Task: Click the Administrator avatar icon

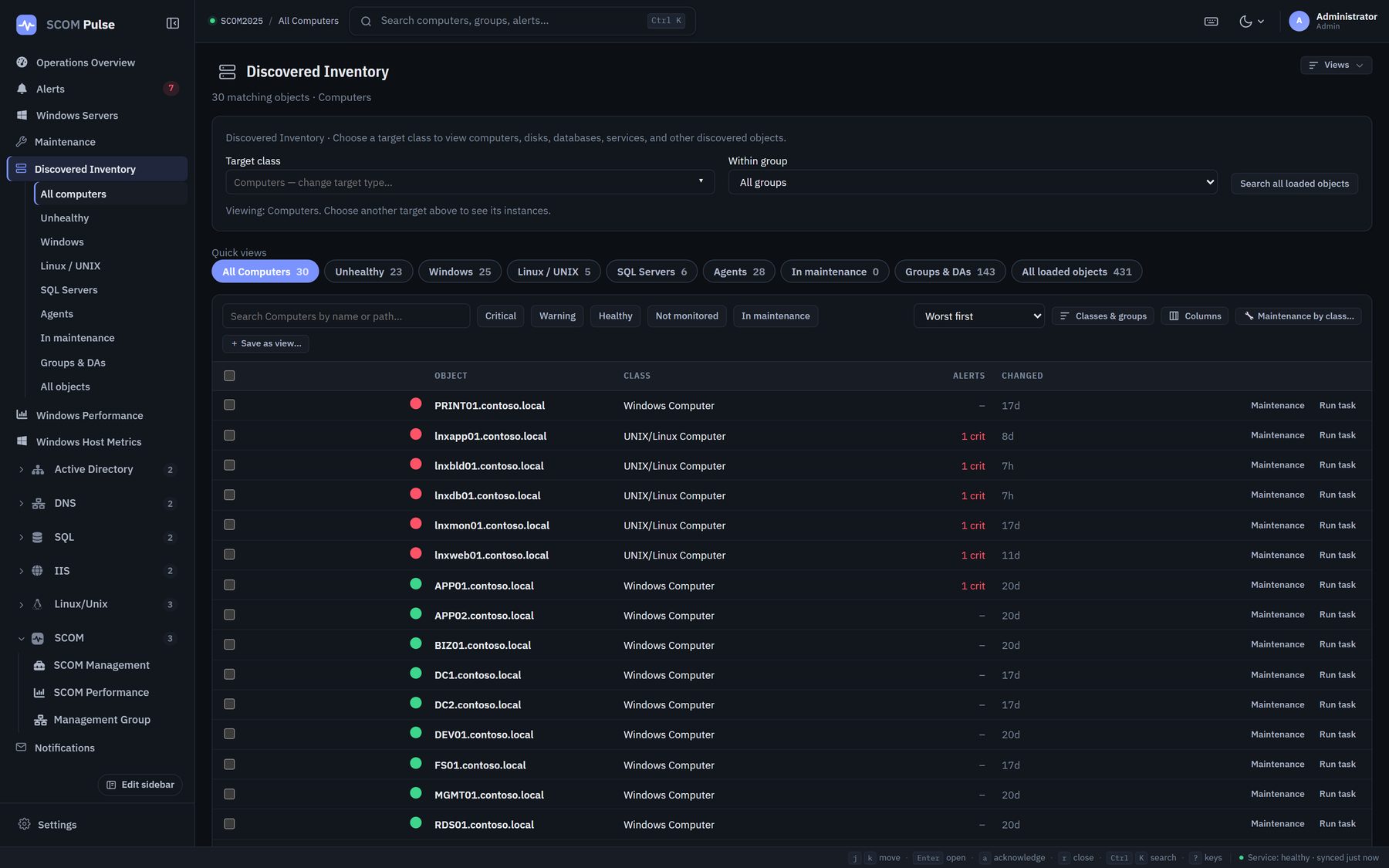Action: tap(1299, 22)
